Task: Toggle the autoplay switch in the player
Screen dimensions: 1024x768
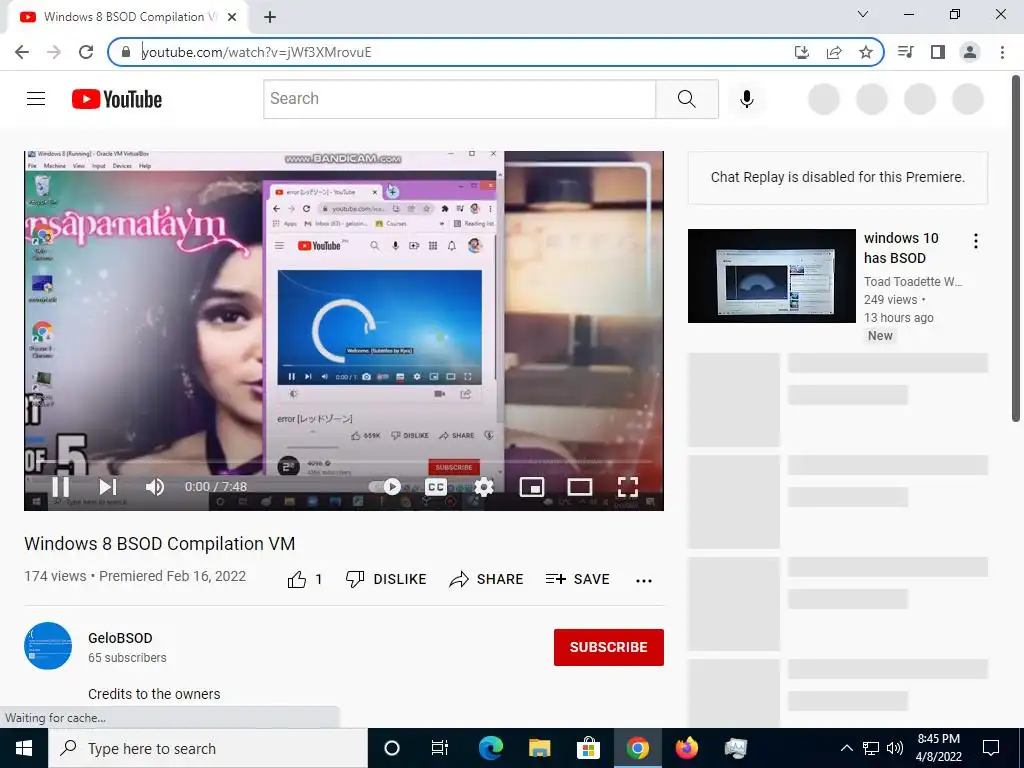Action: [385, 487]
